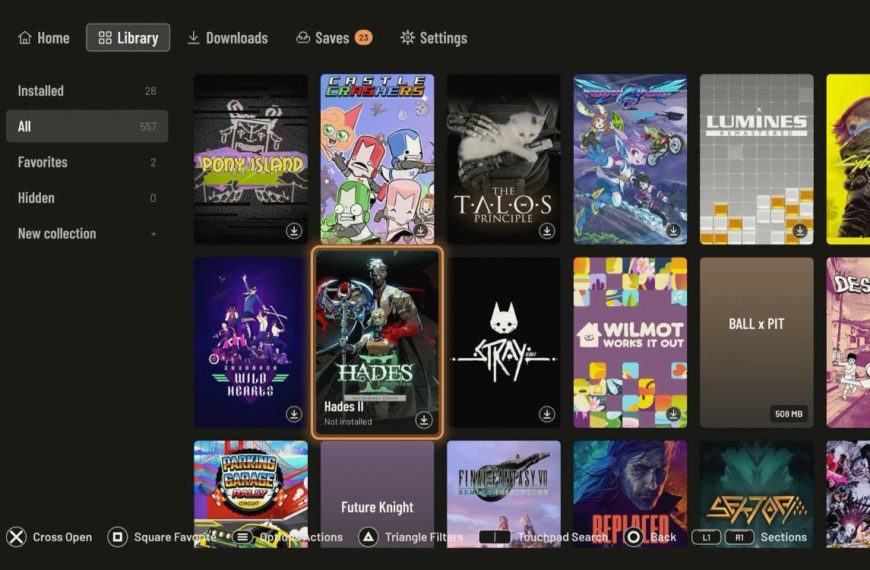Open the Future Knight tile
The image size is (870, 570).
(x=377, y=494)
